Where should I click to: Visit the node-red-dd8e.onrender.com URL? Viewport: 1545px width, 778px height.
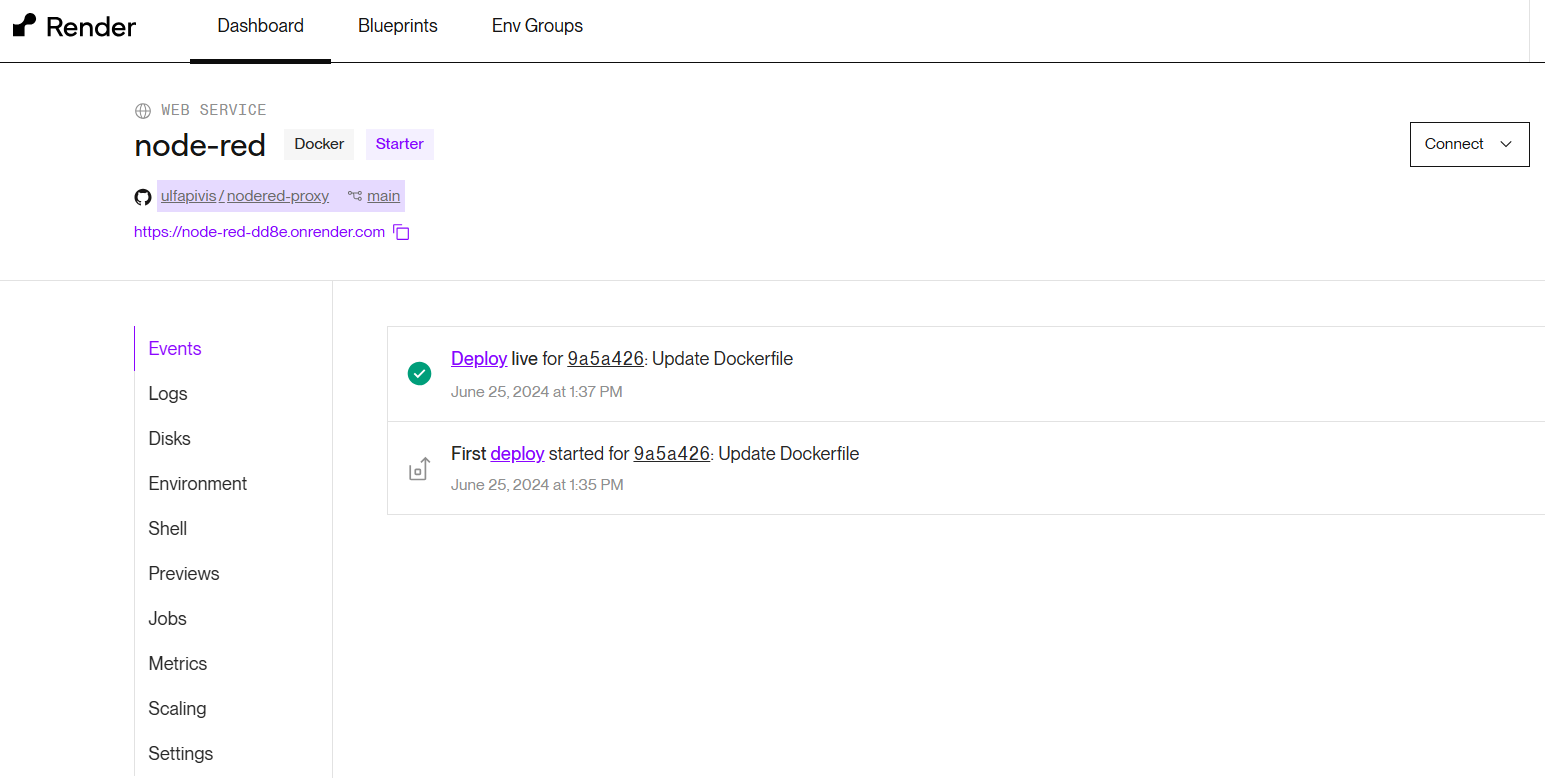pyautogui.click(x=258, y=231)
